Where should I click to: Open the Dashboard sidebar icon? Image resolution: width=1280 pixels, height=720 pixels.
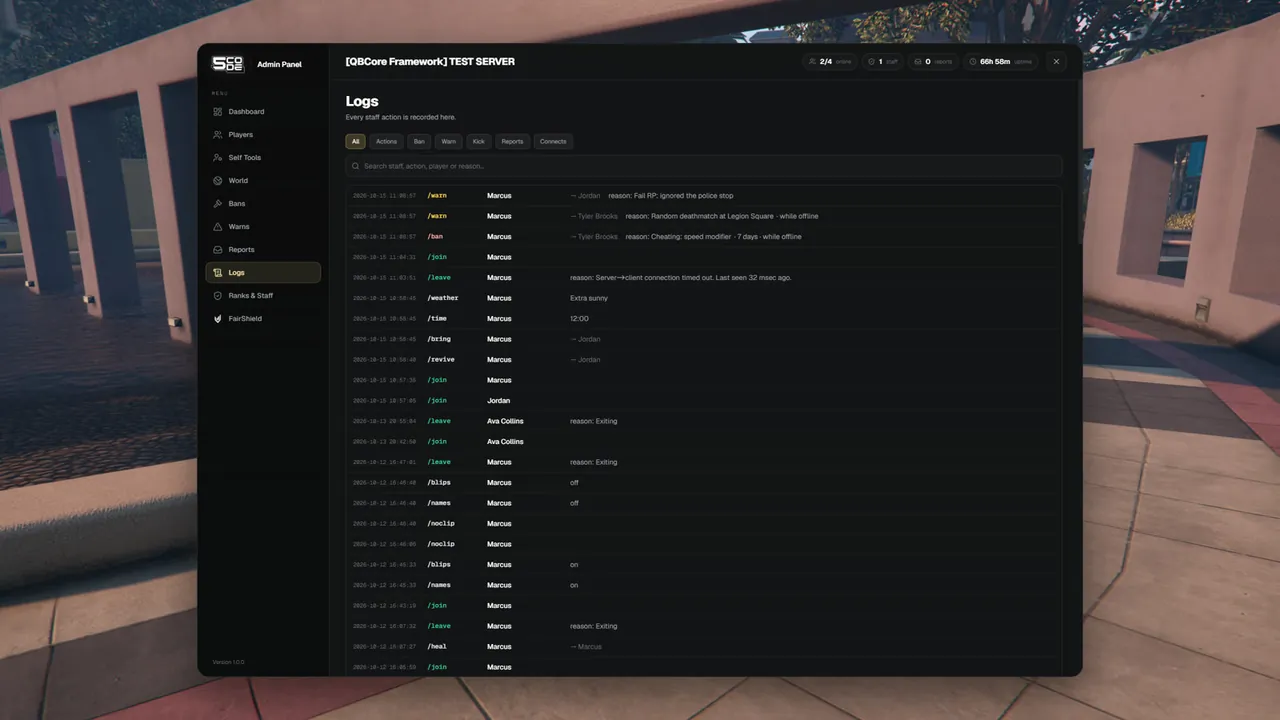pos(218,112)
